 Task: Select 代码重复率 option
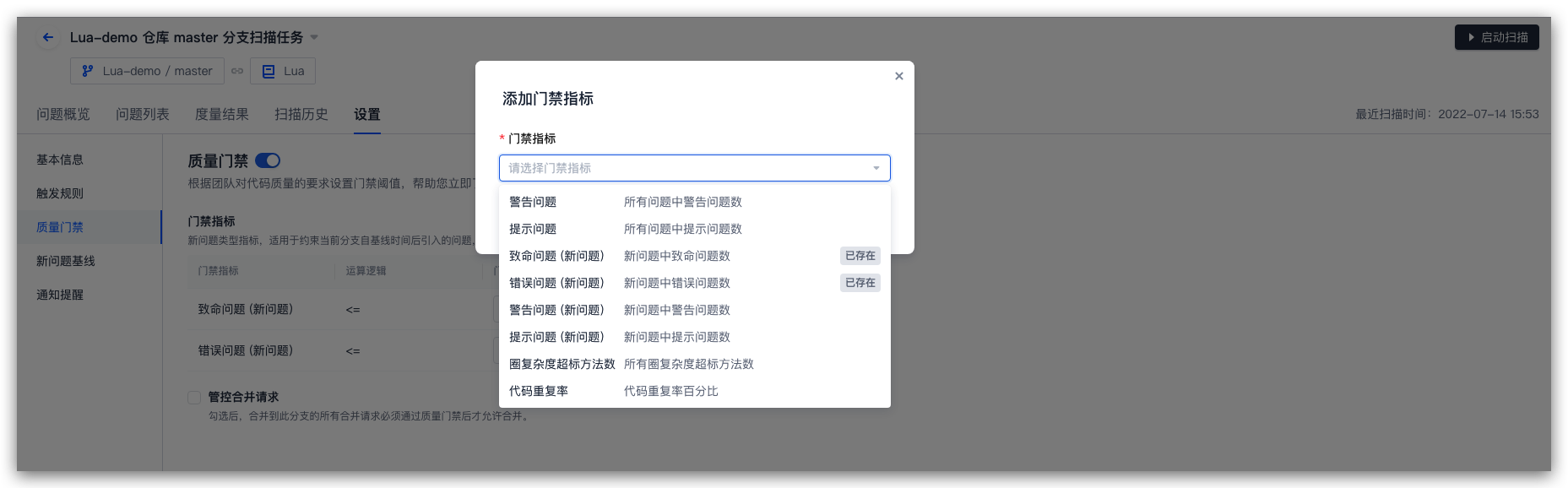pyautogui.click(x=694, y=391)
